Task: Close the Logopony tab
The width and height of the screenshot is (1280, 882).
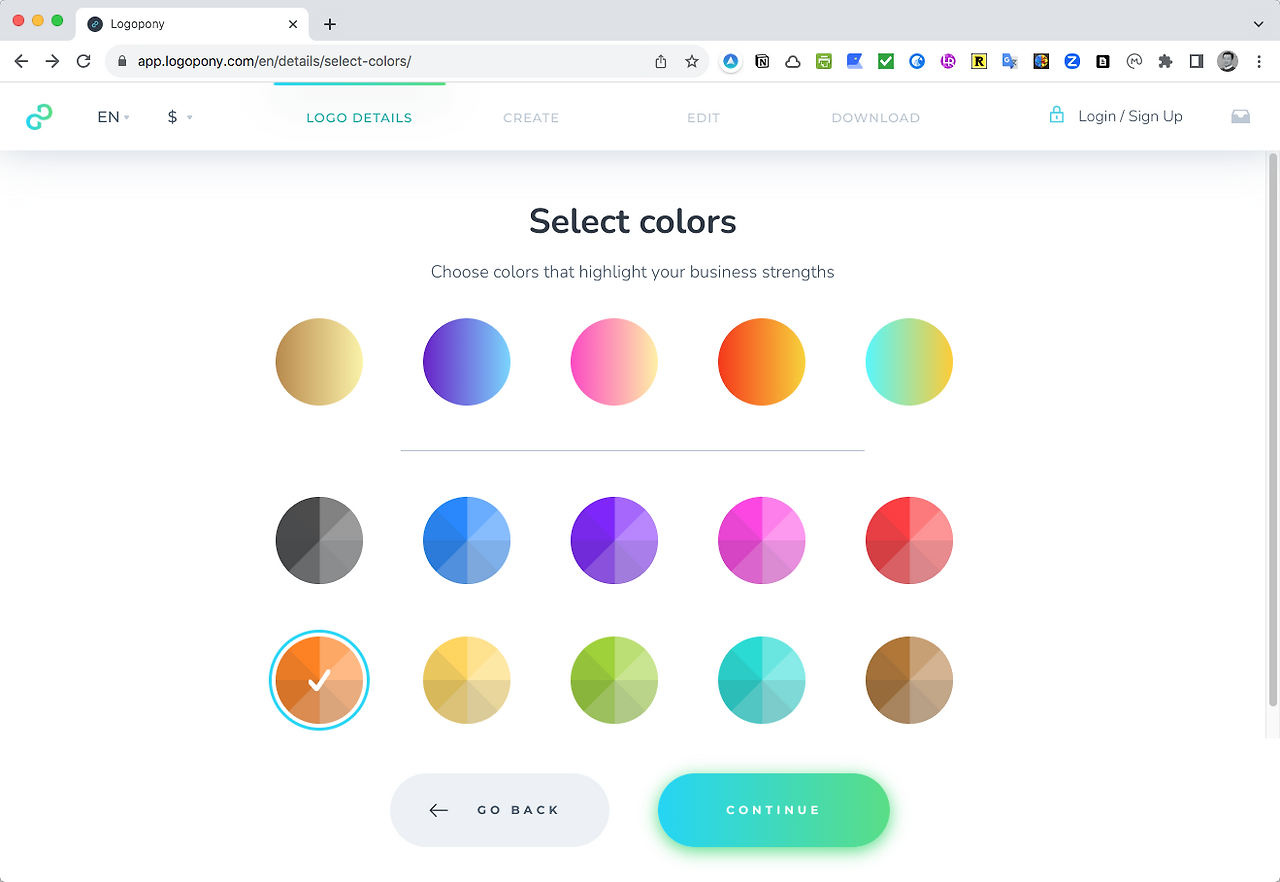Action: pos(293,24)
